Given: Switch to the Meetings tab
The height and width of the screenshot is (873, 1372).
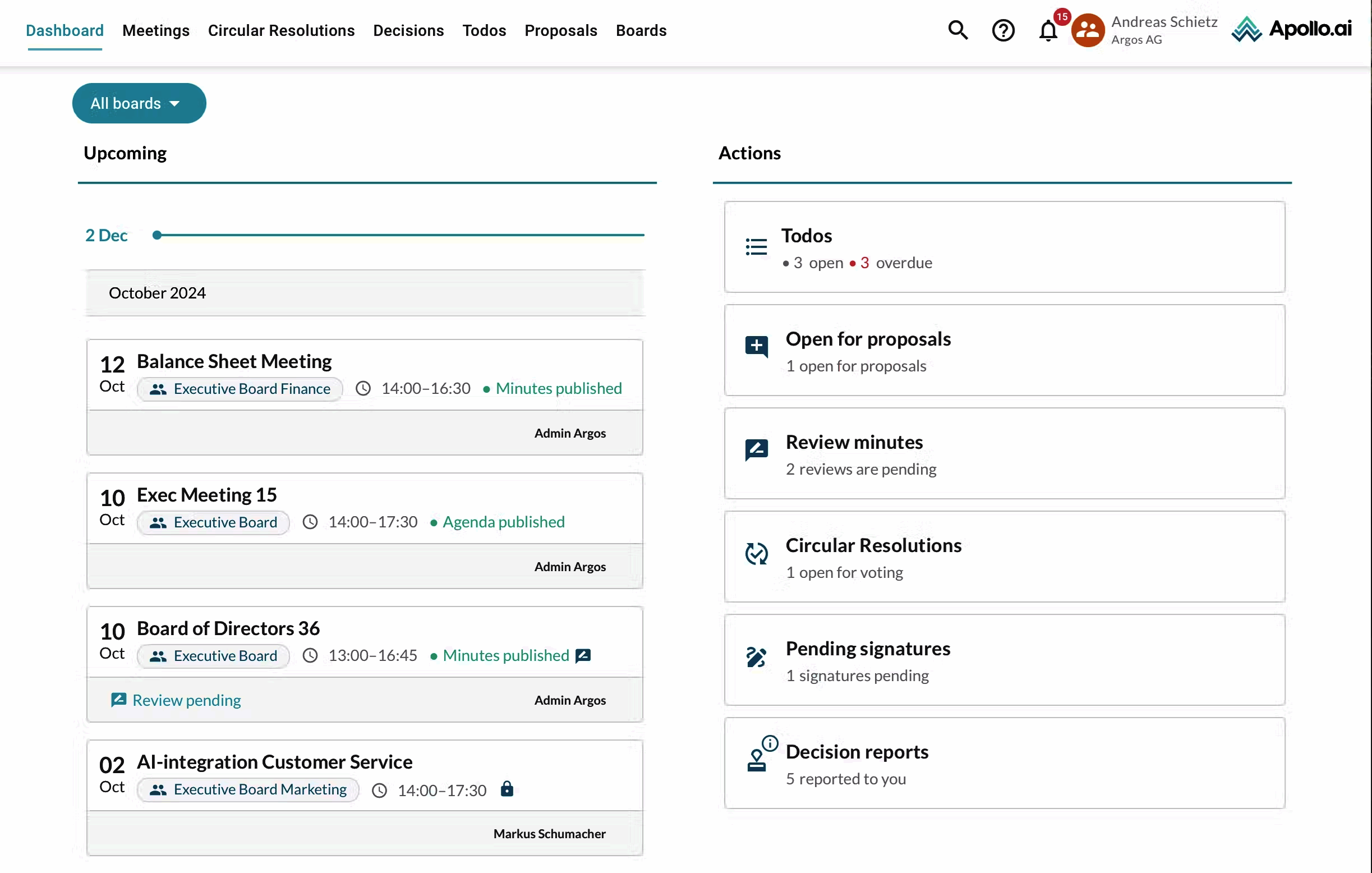Looking at the screenshot, I should (x=155, y=30).
